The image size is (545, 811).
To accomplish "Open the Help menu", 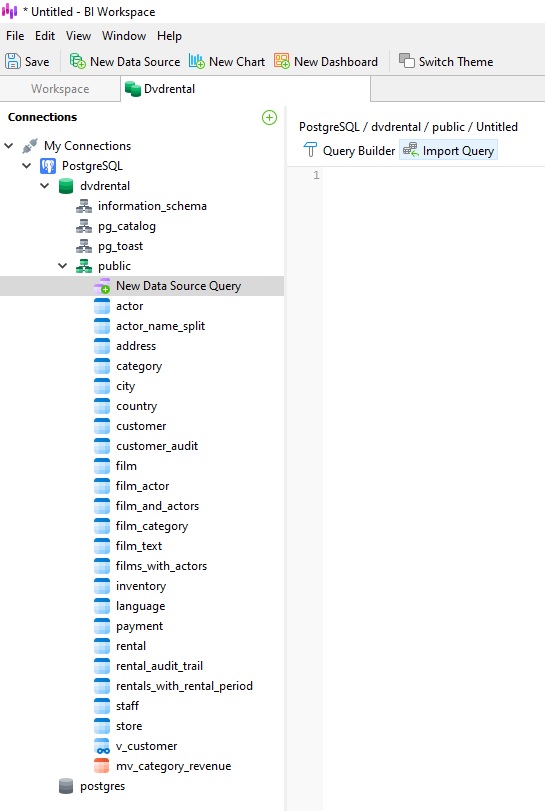I will [x=169, y=36].
